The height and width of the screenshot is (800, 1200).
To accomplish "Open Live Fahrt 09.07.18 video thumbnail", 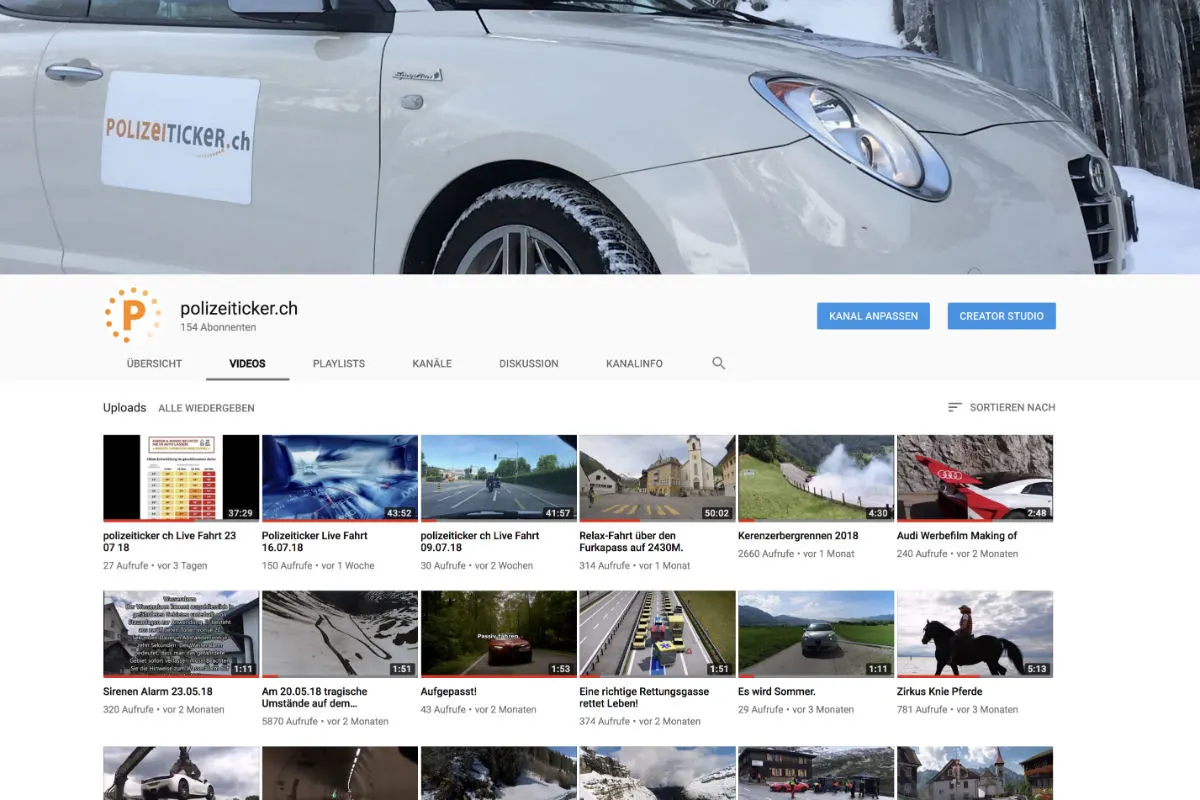I will click(x=499, y=478).
